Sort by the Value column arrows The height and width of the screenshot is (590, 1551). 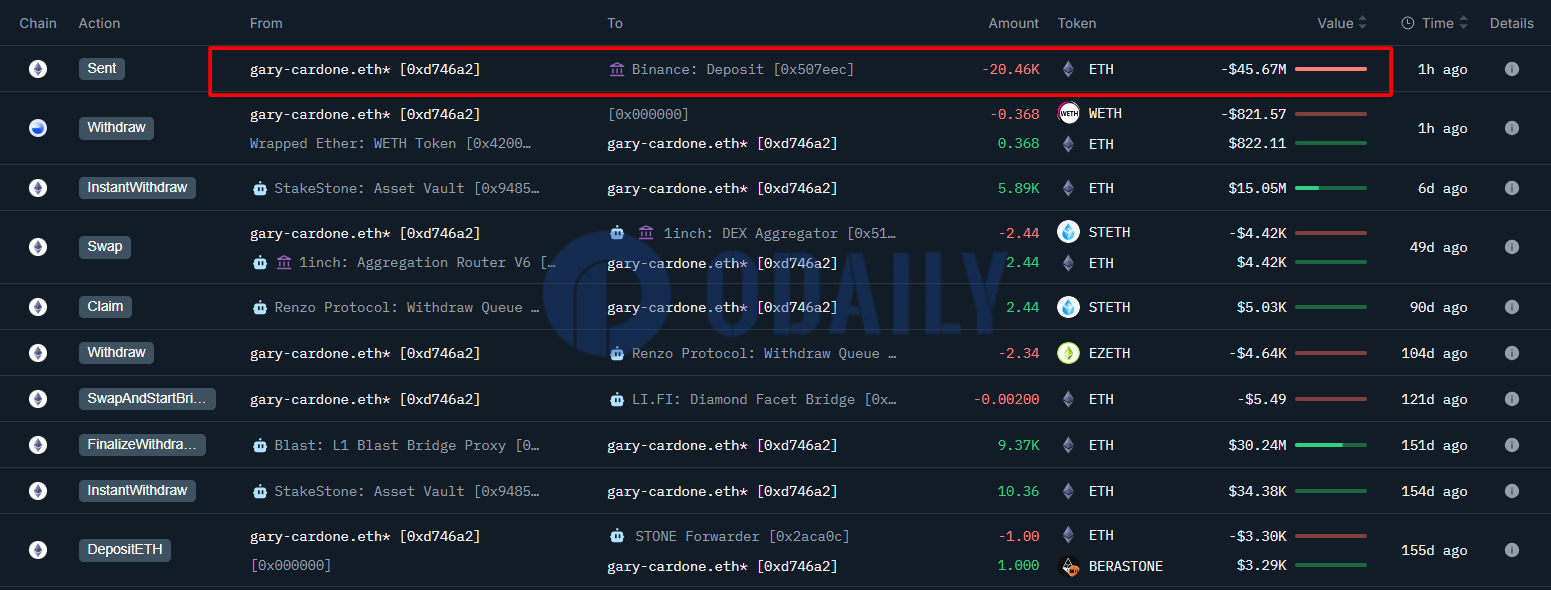point(1363,23)
